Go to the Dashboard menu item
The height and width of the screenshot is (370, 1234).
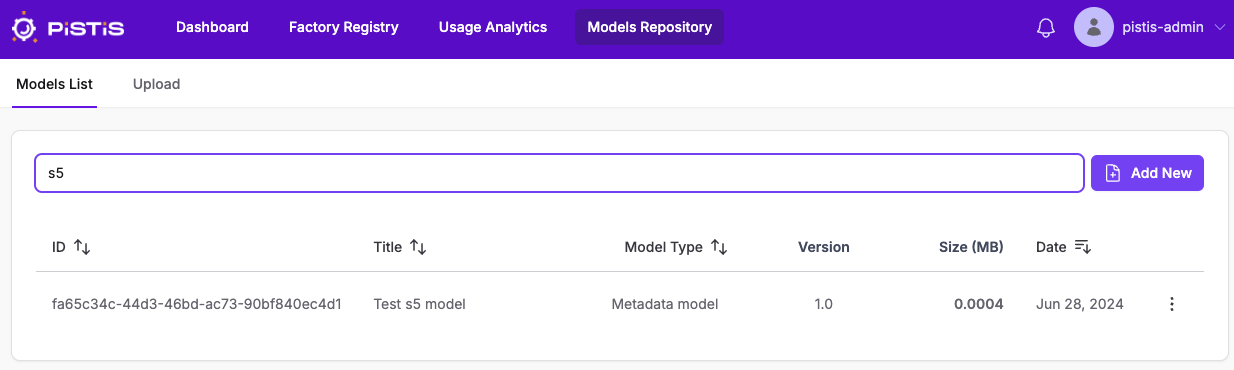coord(212,27)
